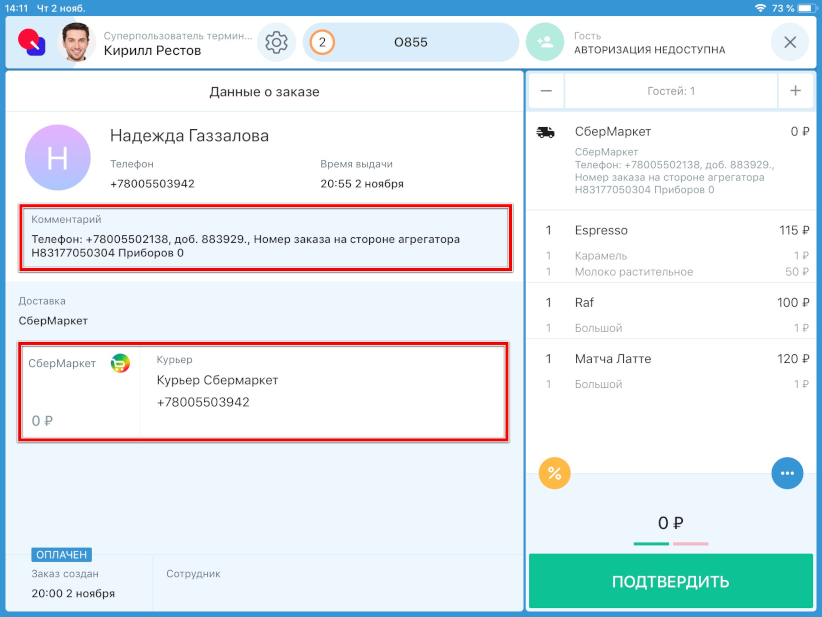822x617 pixels.
Task: Select the Матча Латте order item
Action: (670, 359)
